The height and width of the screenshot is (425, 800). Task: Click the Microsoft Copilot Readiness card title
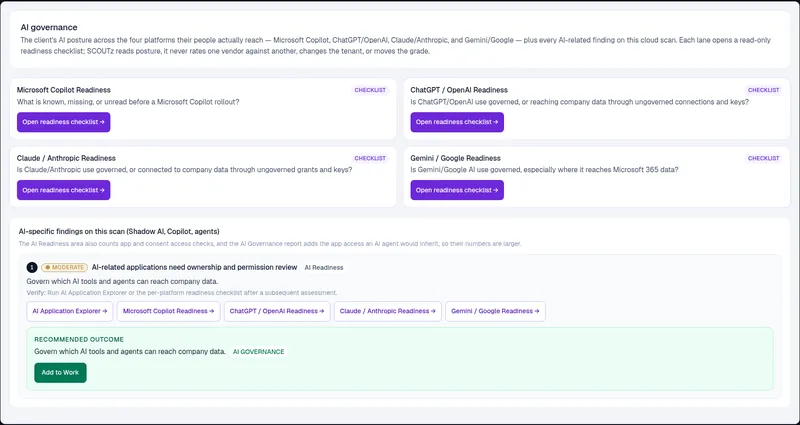click(64, 90)
